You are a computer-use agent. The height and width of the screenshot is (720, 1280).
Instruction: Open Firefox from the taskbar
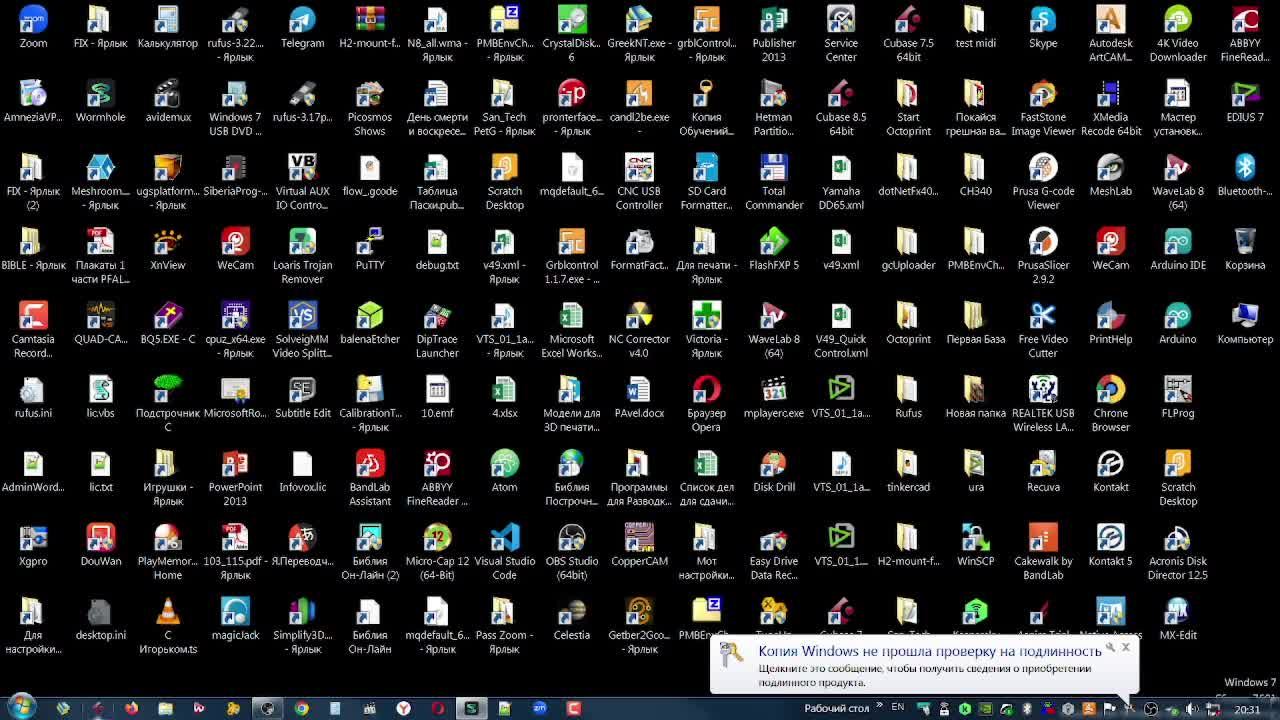[131, 708]
